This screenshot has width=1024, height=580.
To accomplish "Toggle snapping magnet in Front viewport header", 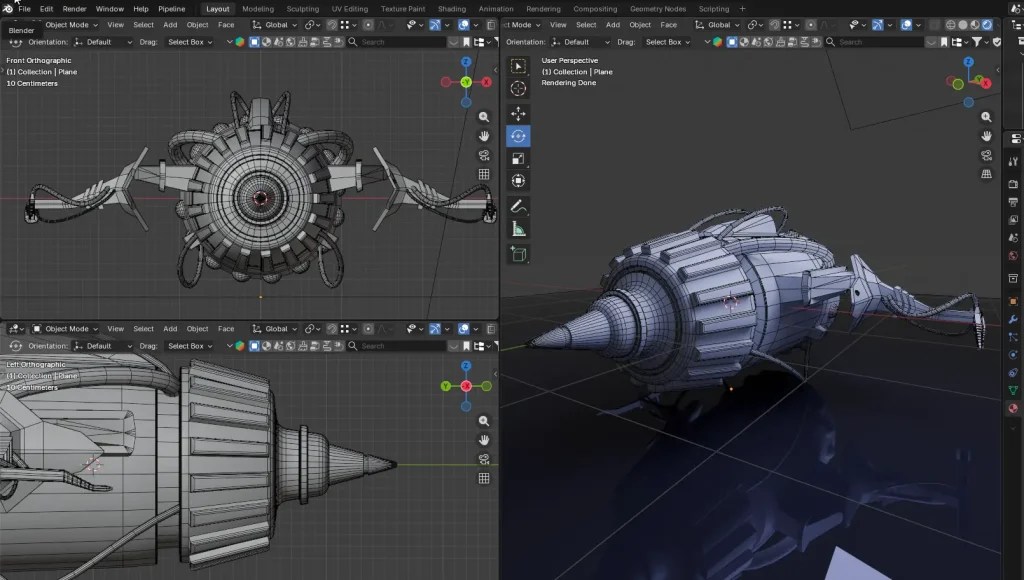I will tap(332, 25).
